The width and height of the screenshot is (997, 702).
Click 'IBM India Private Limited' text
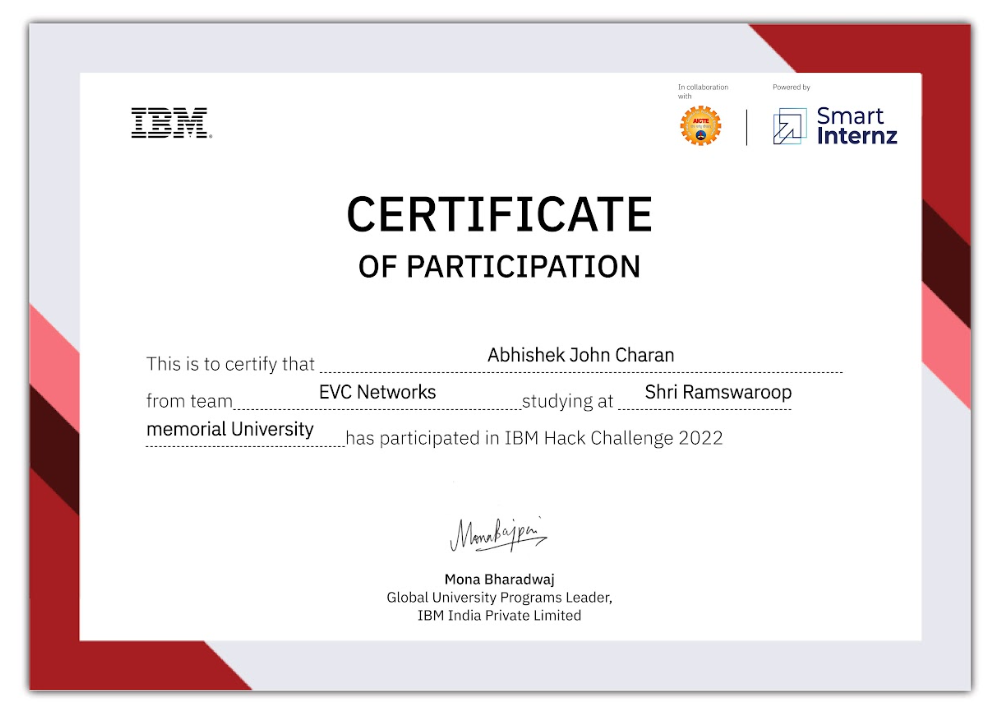coord(499,616)
